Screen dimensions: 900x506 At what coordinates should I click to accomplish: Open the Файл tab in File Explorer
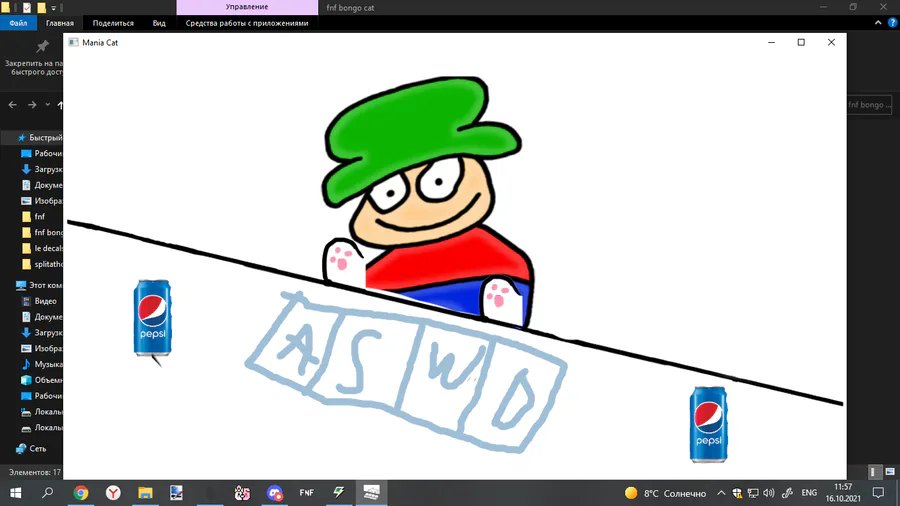[x=18, y=23]
